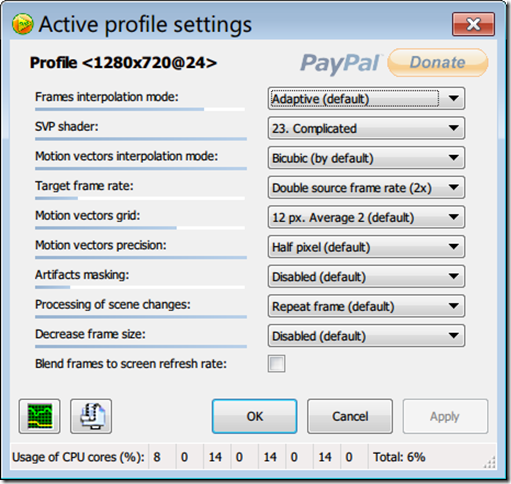This screenshot has height=484, width=511.
Task: Open the Artifacts masking dropdown
Action: click(x=366, y=276)
